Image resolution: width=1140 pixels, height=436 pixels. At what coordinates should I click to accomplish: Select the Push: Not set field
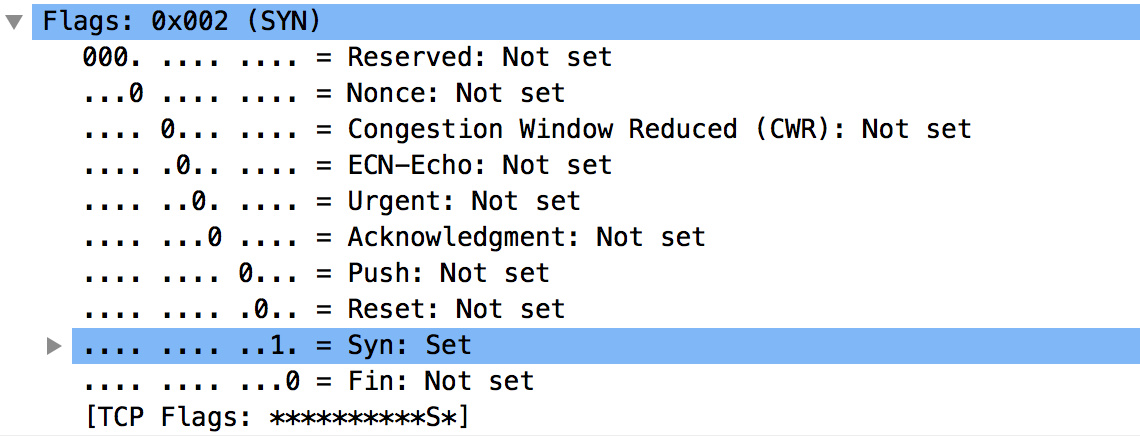click(x=448, y=273)
